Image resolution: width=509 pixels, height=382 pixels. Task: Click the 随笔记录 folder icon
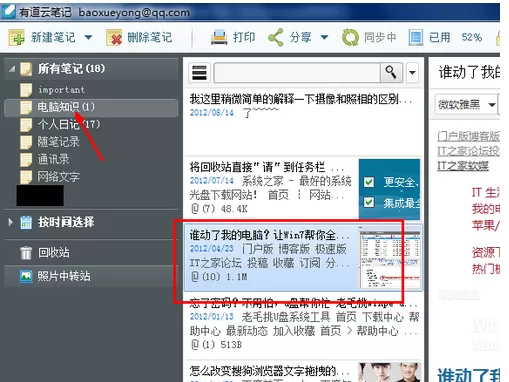[x=25, y=142]
